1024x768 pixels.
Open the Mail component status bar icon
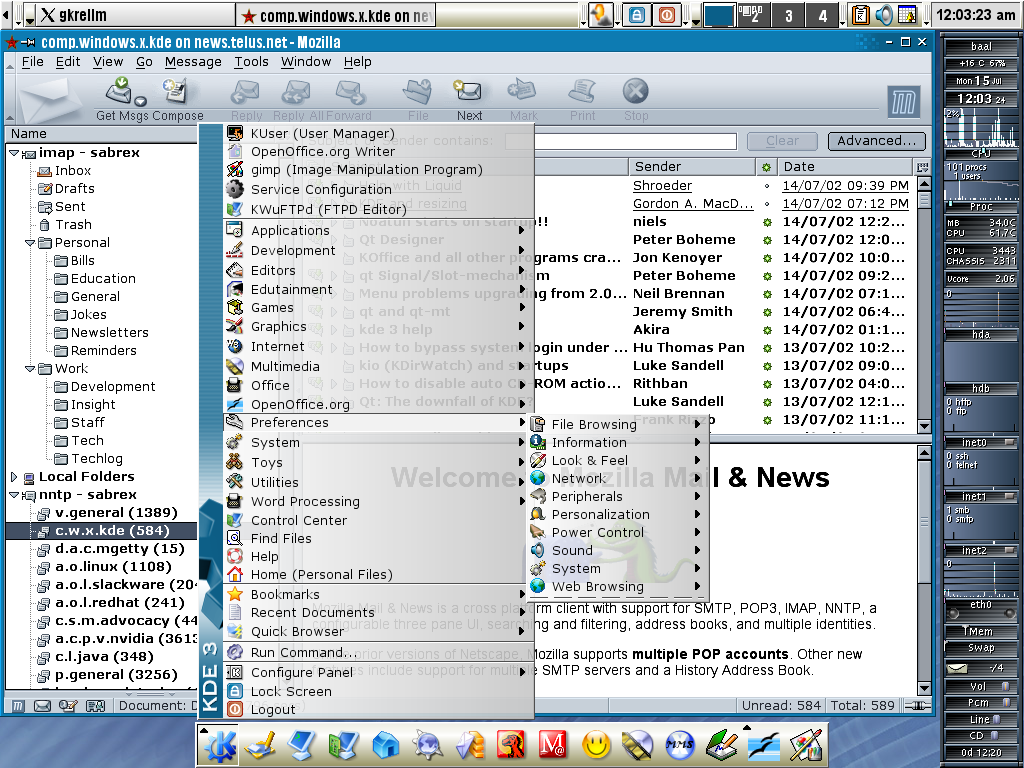point(42,706)
